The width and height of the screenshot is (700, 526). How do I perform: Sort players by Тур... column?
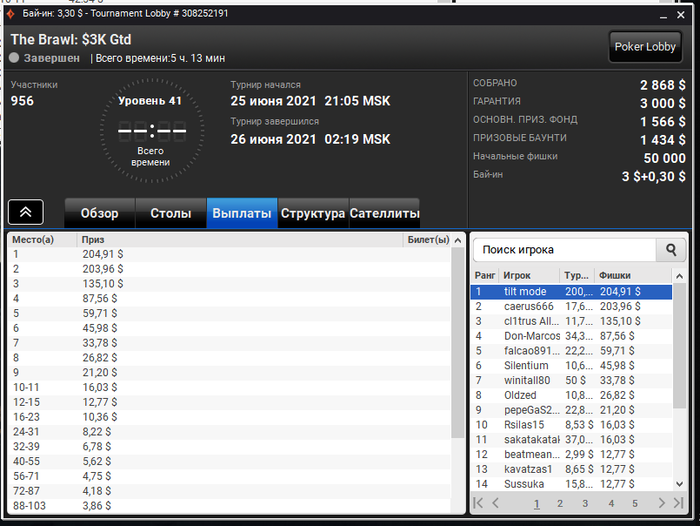(577, 276)
